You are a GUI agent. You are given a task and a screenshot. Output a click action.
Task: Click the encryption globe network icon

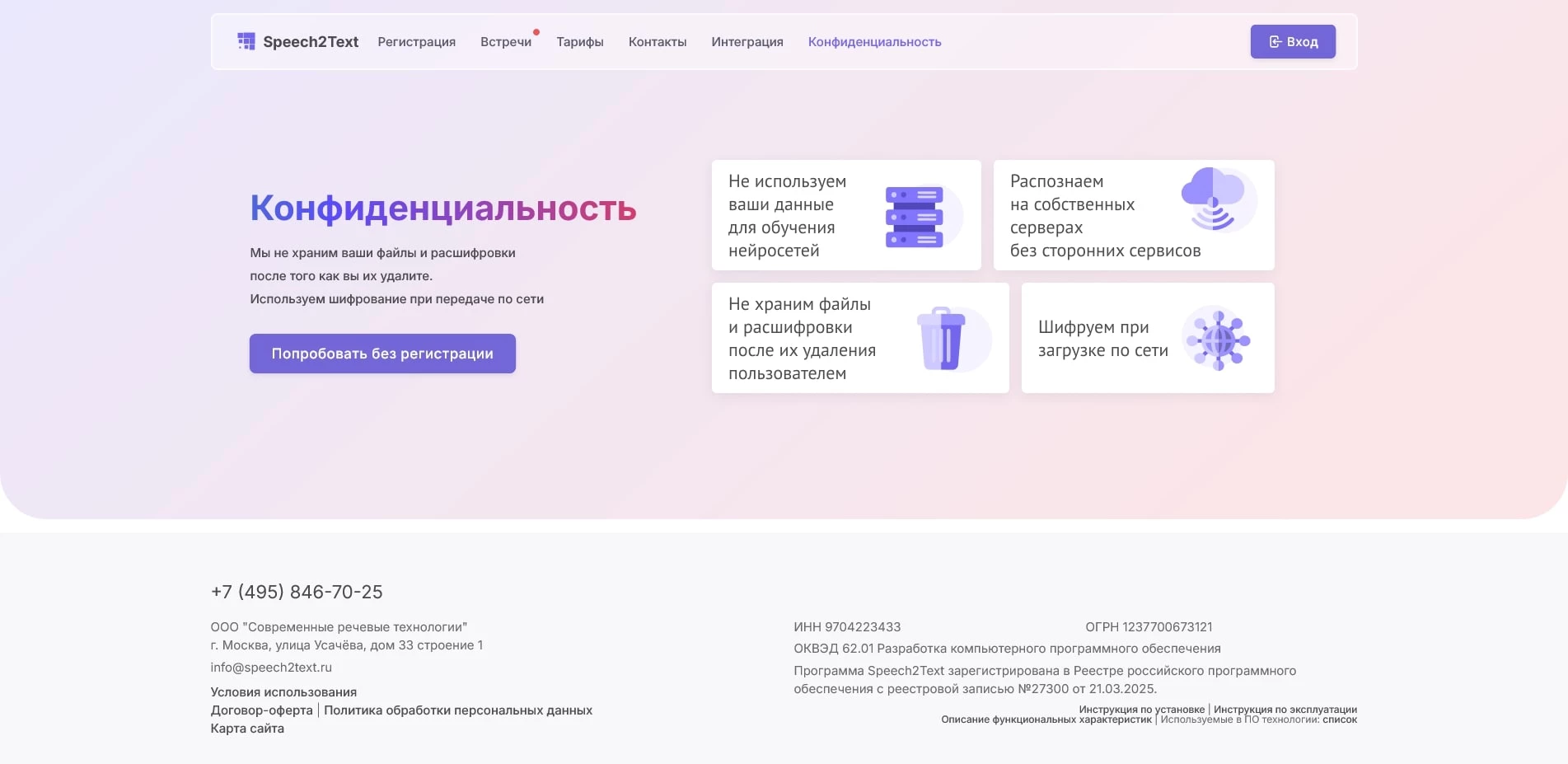point(1219,339)
